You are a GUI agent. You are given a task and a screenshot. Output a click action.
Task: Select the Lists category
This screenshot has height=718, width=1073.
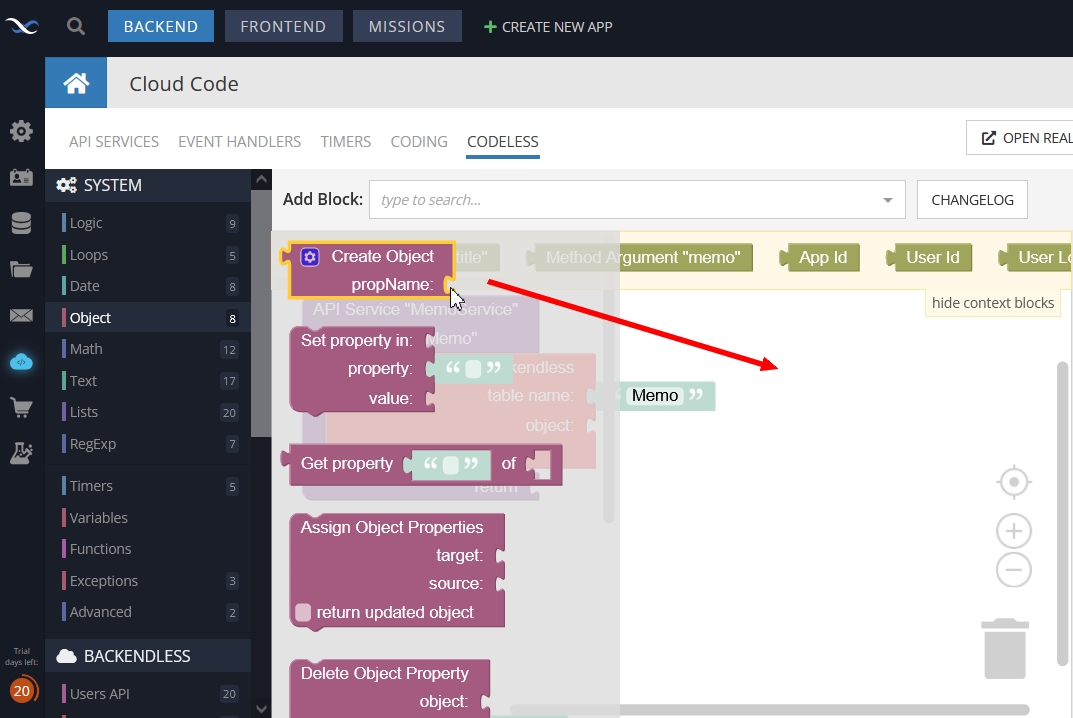click(x=148, y=412)
